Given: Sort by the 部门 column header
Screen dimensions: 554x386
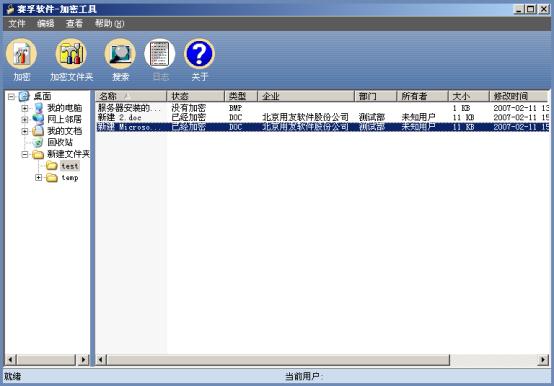Looking at the screenshot, I should click(376, 96).
